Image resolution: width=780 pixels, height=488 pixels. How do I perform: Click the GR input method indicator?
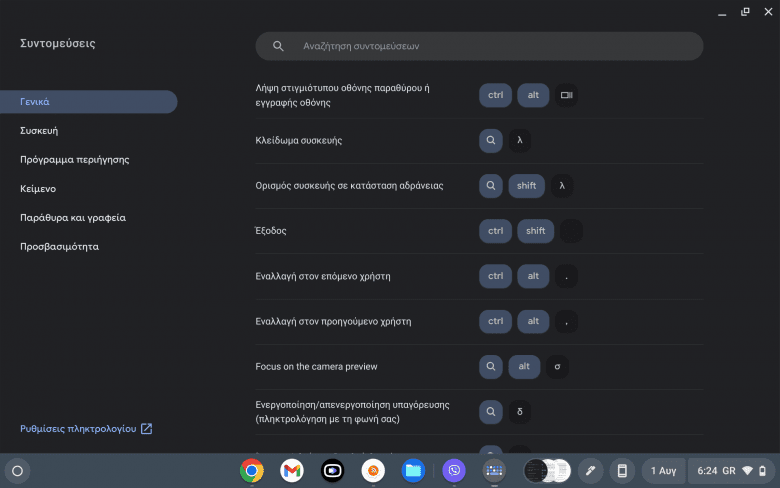click(729, 471)
